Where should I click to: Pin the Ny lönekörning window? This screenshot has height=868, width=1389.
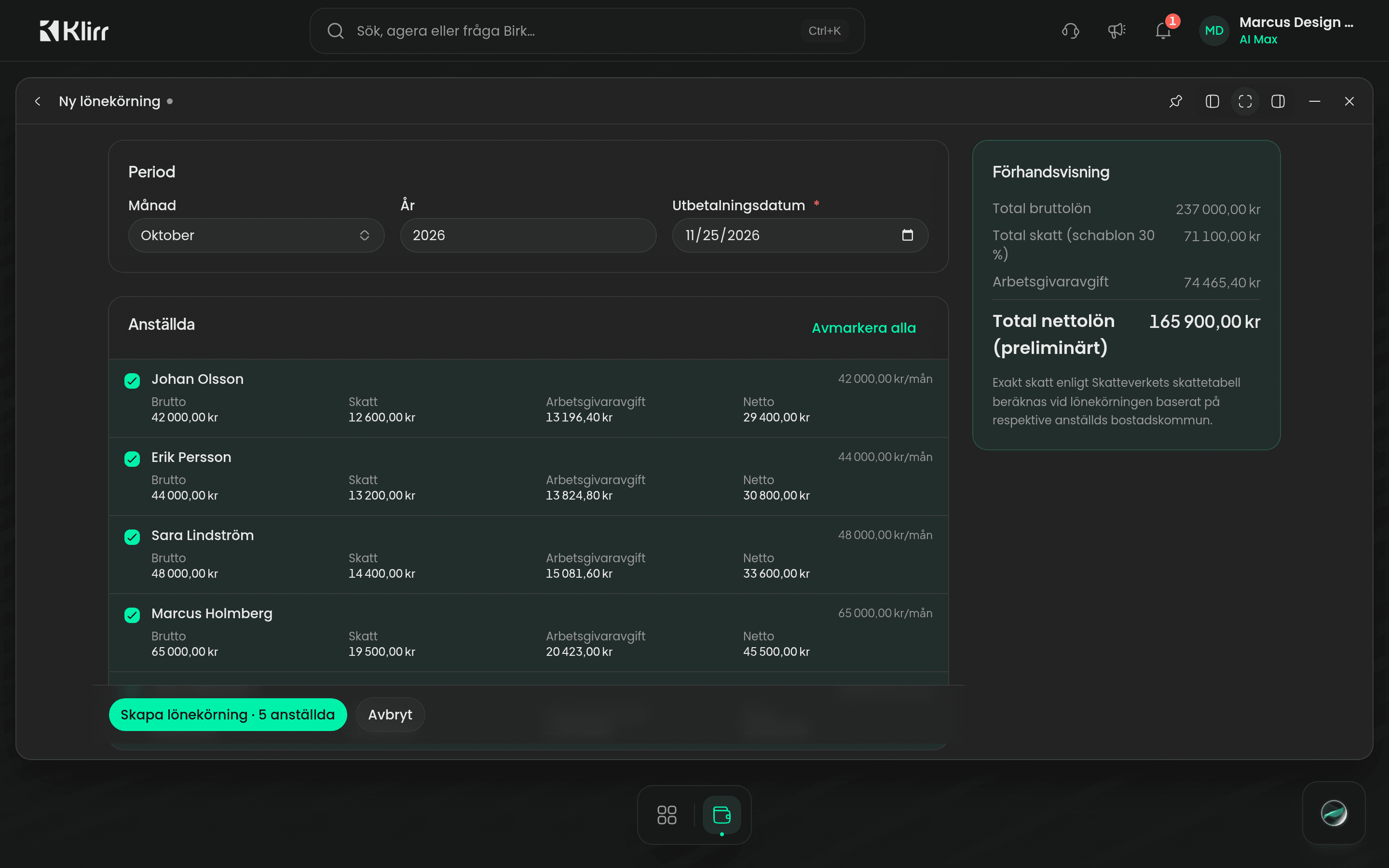point(1175,102)
